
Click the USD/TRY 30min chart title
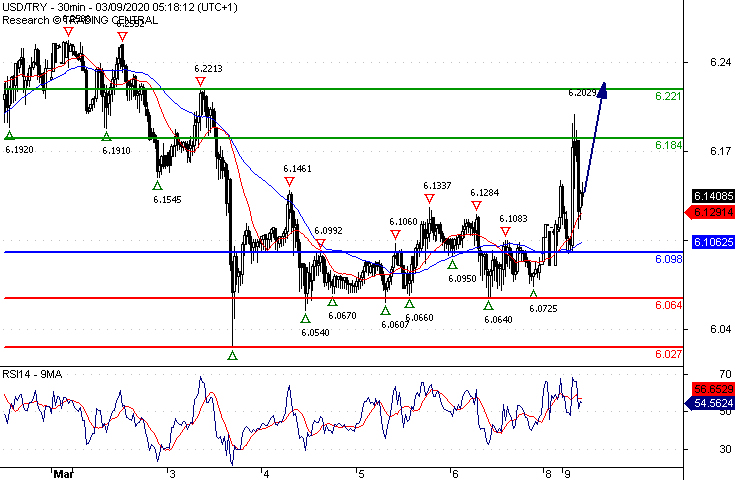120,7
